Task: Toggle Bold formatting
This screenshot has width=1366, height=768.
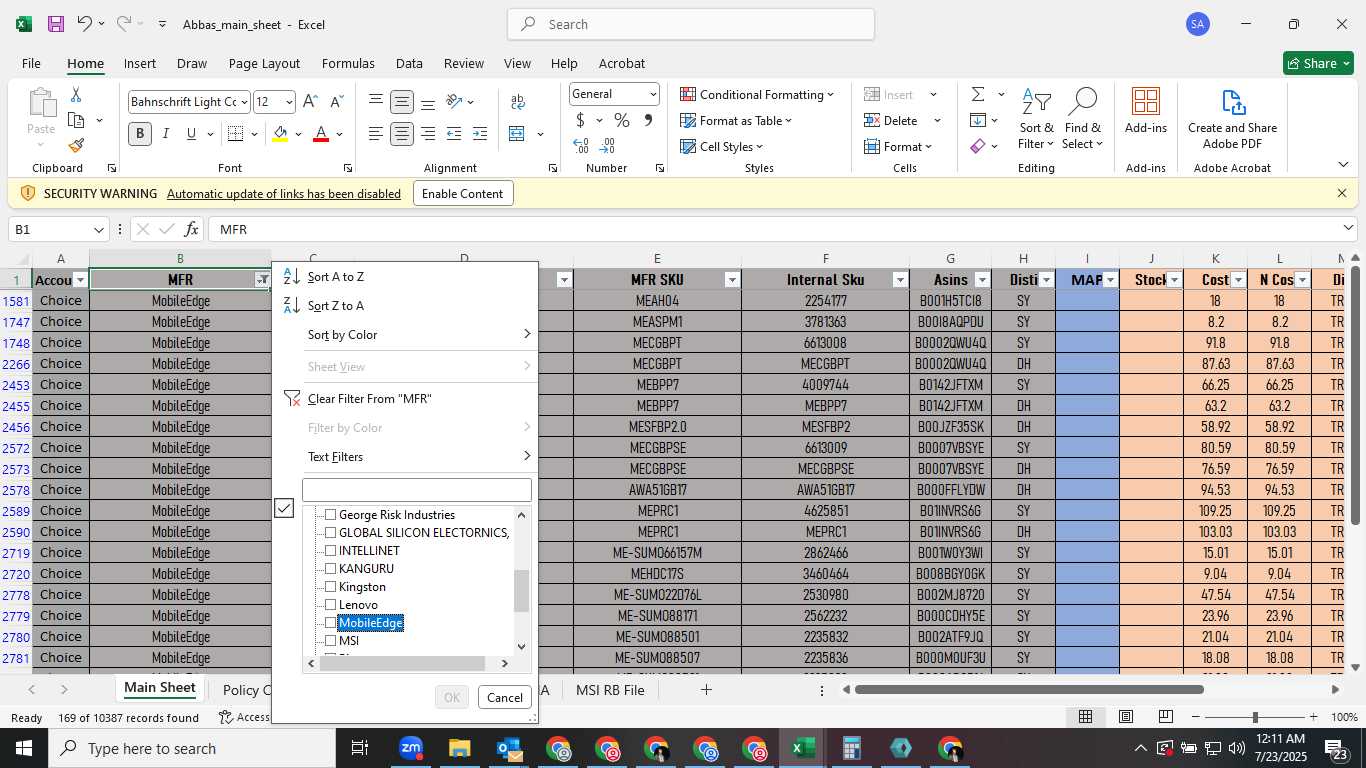Action: 140,134
